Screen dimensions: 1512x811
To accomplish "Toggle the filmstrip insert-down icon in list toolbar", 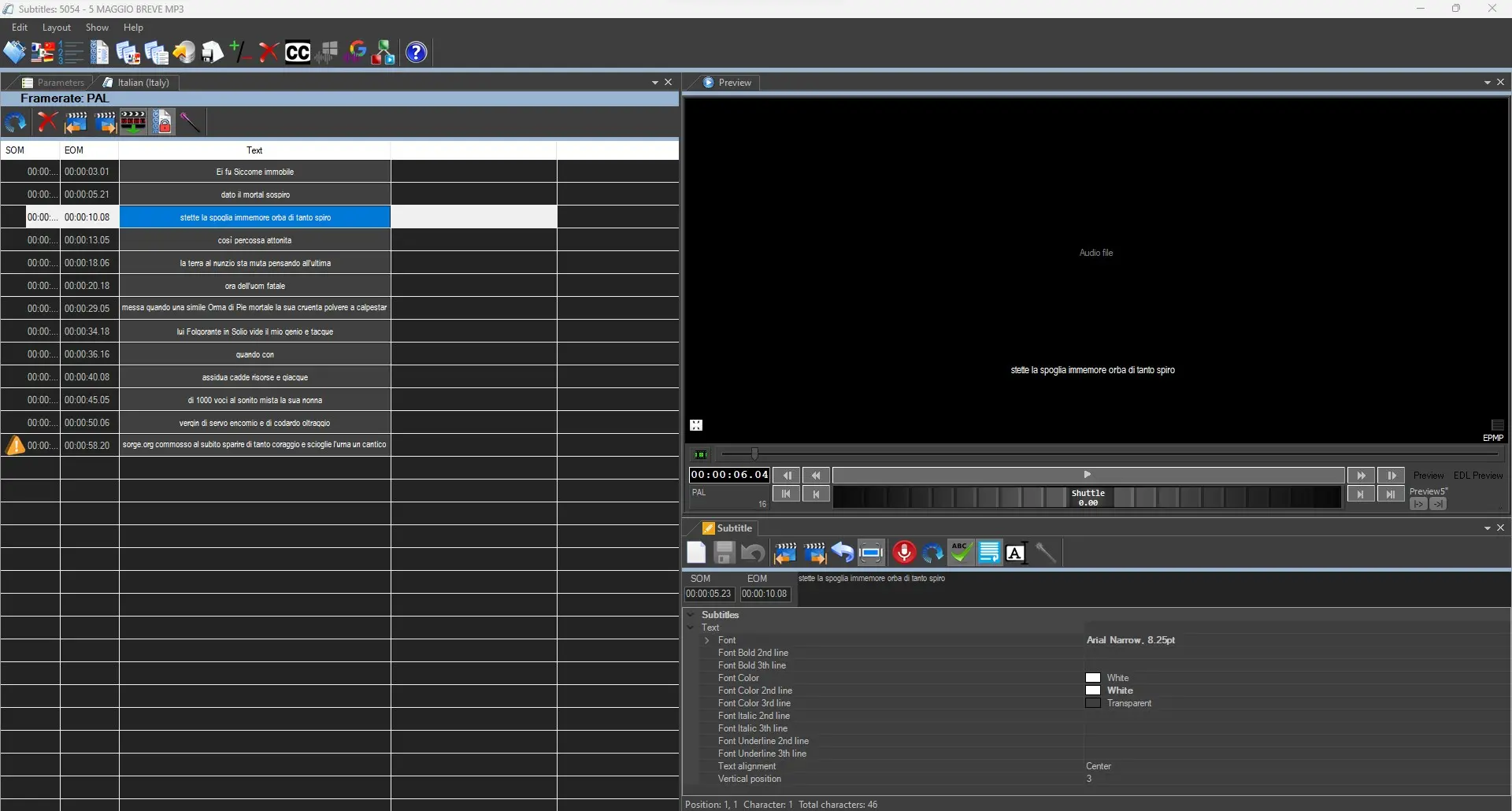I will (133, 122).
